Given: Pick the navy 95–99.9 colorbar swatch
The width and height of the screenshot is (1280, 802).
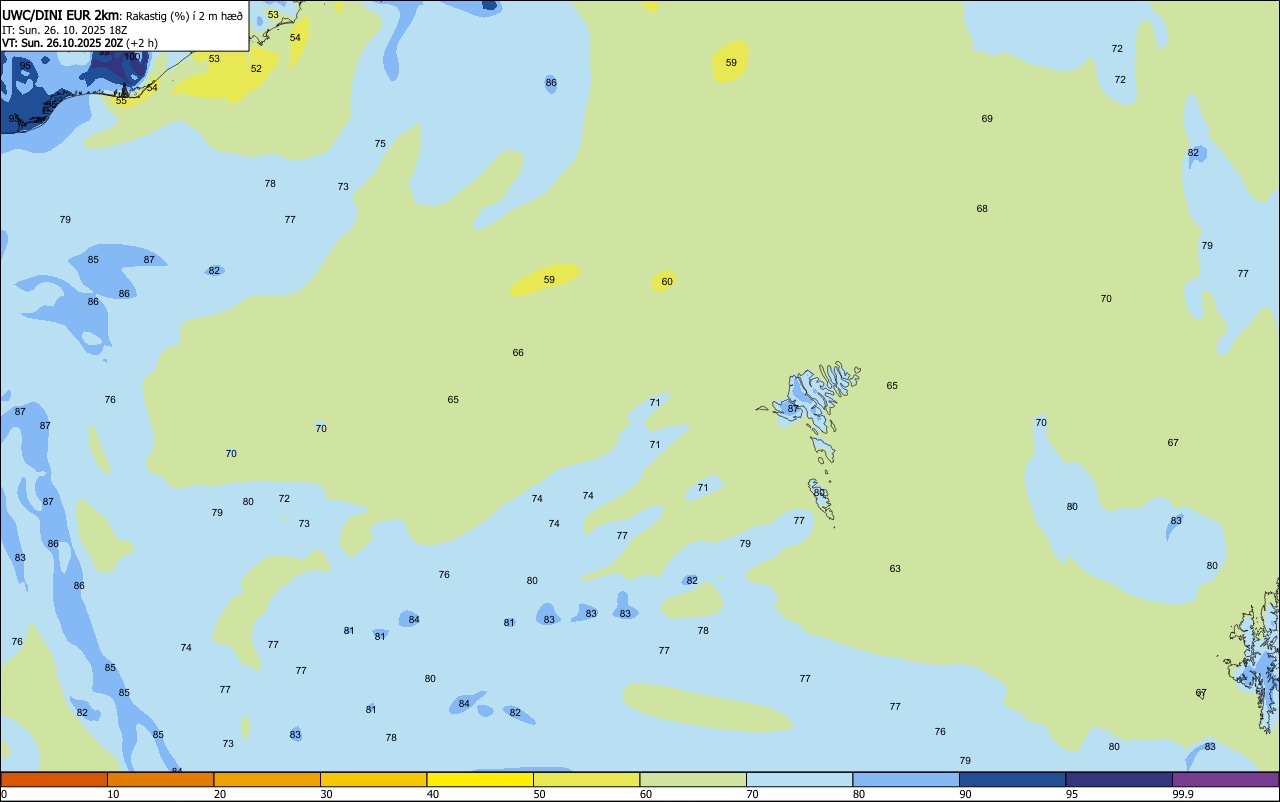Looking at the screenshot, I should point(1119,779).
